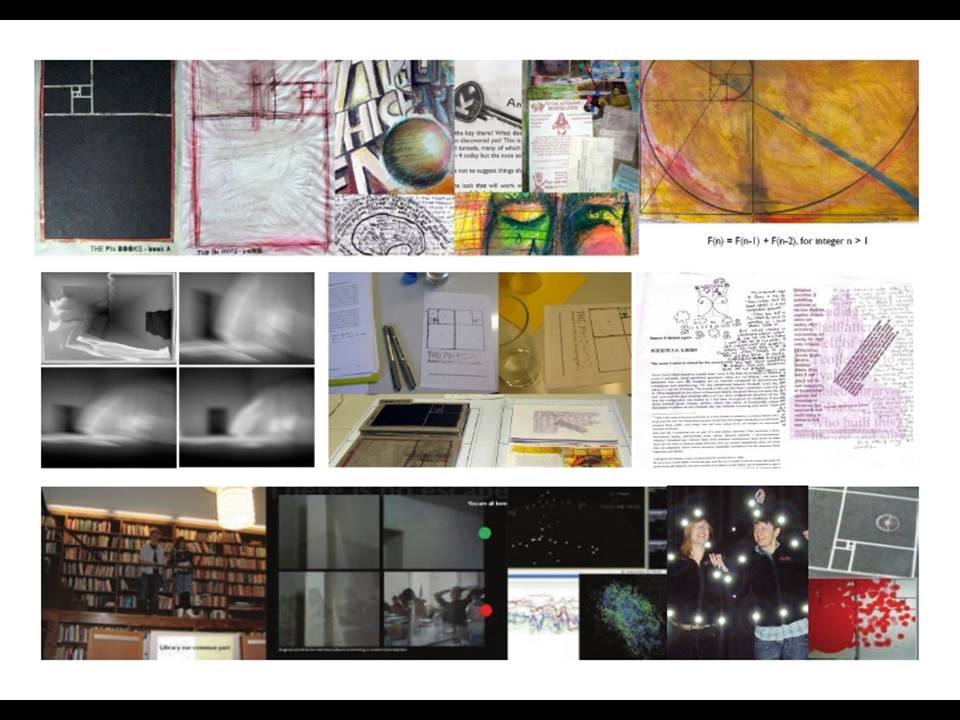Select the video pane showing people with raised arms
This screenshot has height=720, width=960.
434,609
